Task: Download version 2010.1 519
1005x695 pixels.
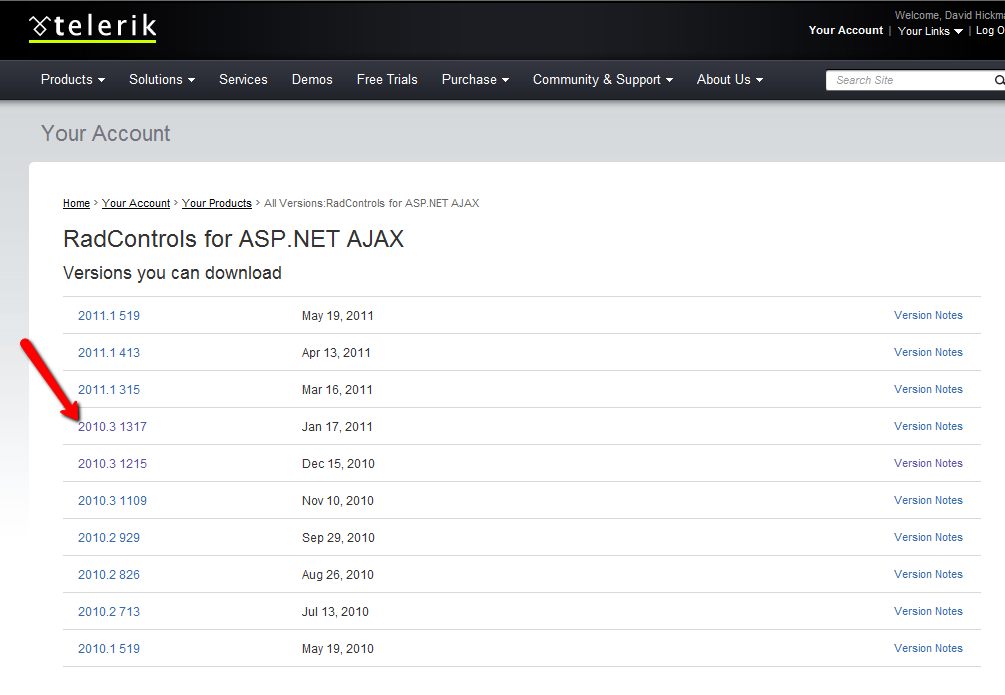Action: click(x=109, y=649)
